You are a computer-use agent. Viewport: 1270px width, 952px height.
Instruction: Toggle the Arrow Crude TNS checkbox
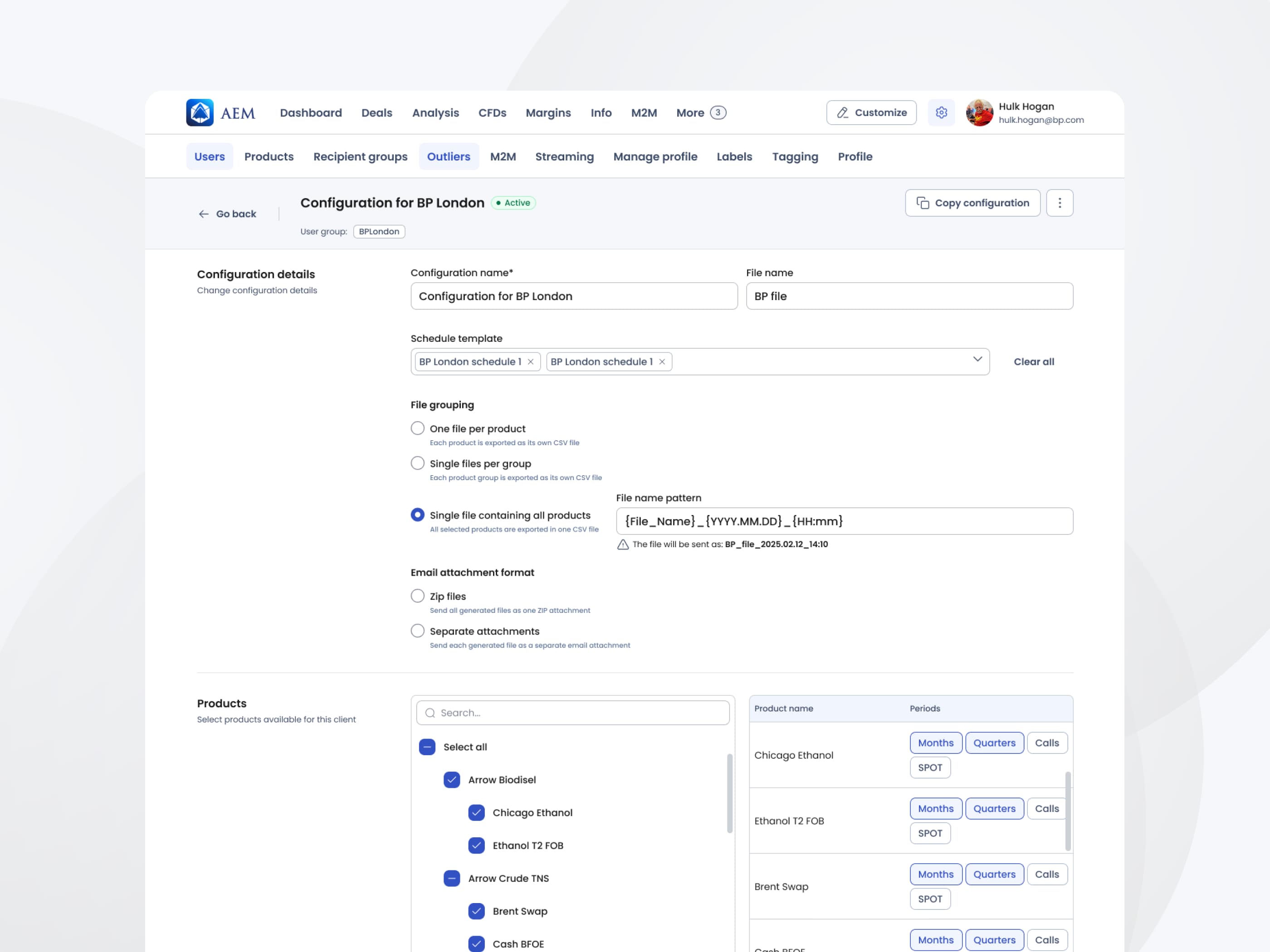(x=452, y=879)
